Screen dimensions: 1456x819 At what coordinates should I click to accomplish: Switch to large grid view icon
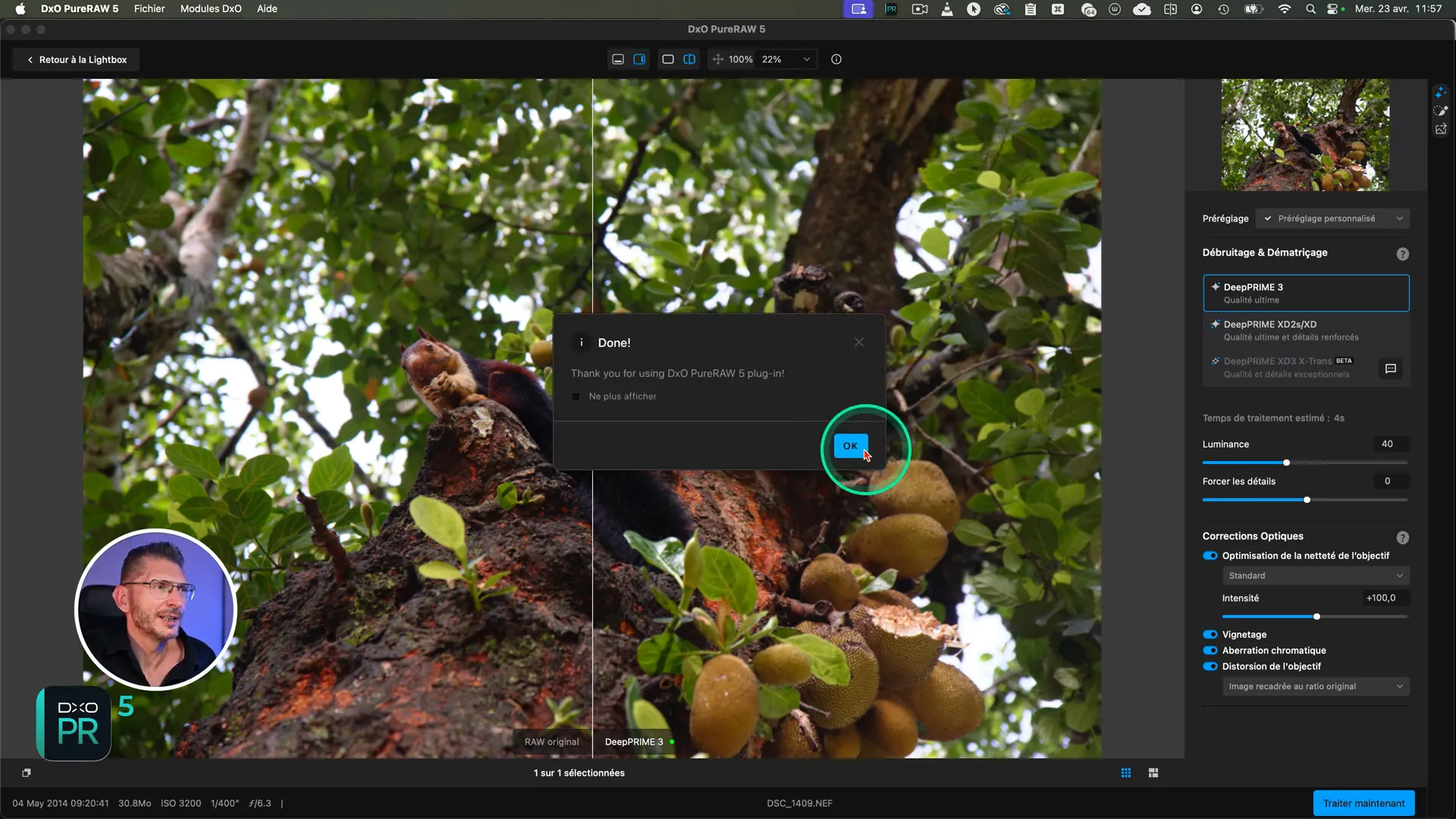[x=1153, y=773]
